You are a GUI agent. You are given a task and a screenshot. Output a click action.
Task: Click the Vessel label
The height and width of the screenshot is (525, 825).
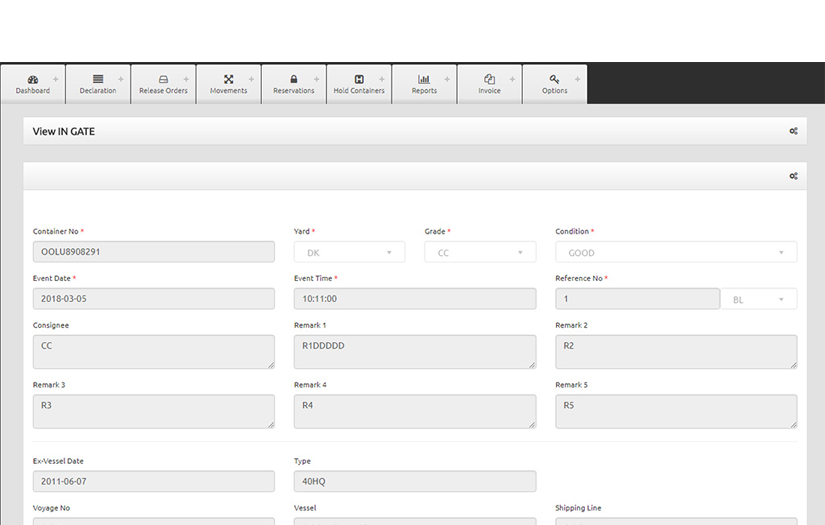click(305, 508)
